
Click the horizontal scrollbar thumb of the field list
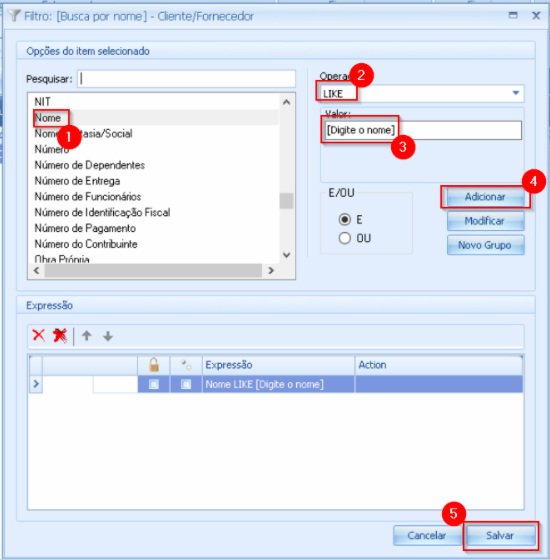(153, 271)
